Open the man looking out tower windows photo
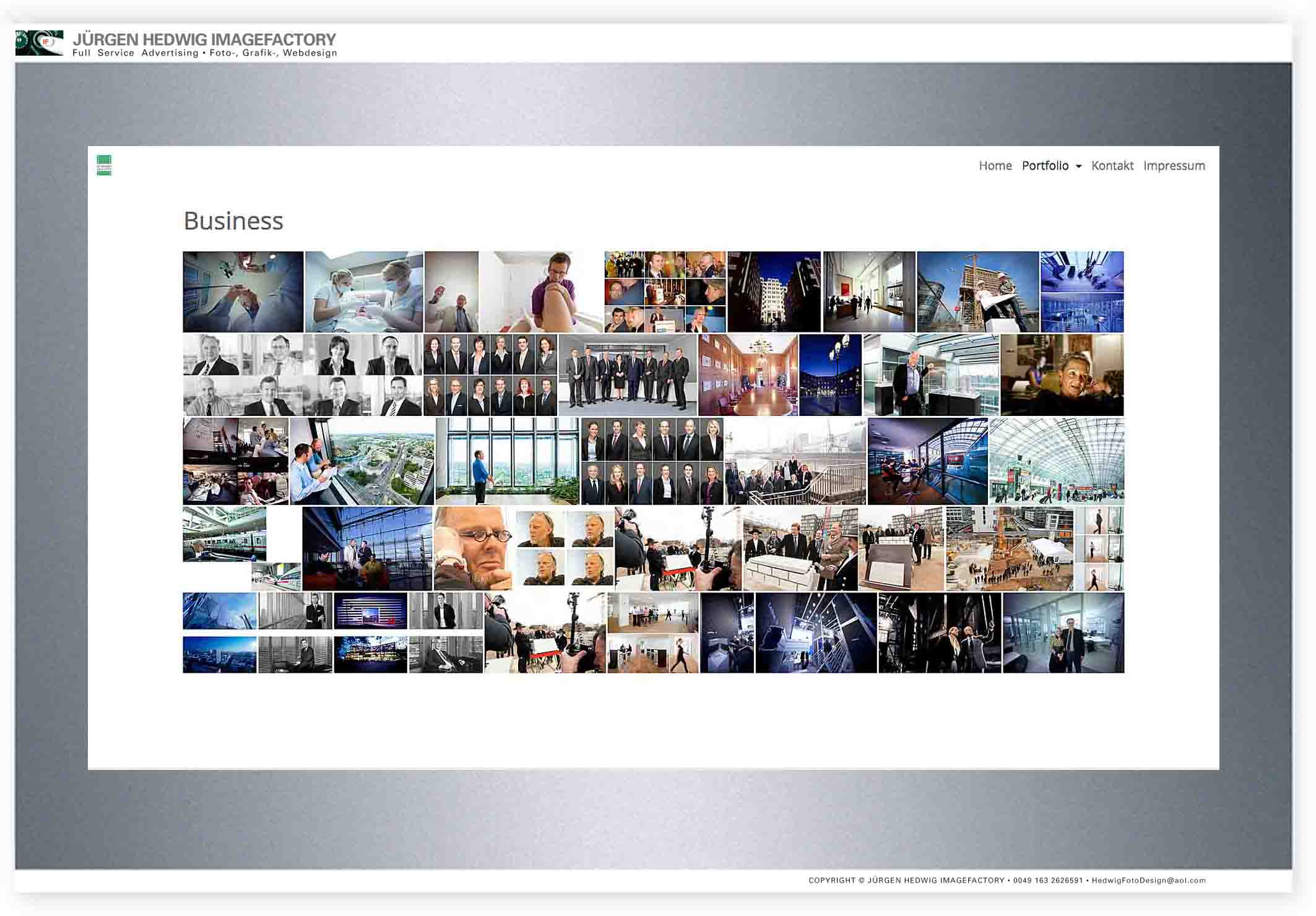Screen dimensions: 1316x916 pos(508,461)
